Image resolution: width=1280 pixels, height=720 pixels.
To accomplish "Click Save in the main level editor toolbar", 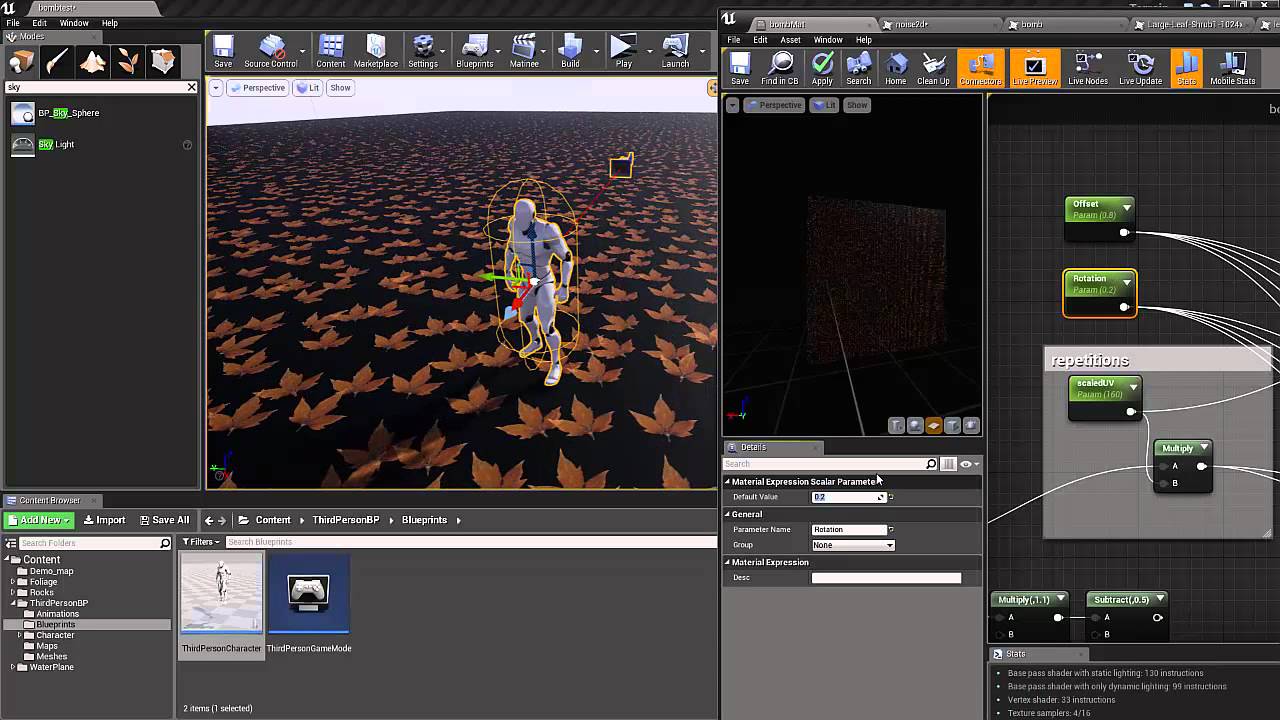I will click(x=223, y=52).
